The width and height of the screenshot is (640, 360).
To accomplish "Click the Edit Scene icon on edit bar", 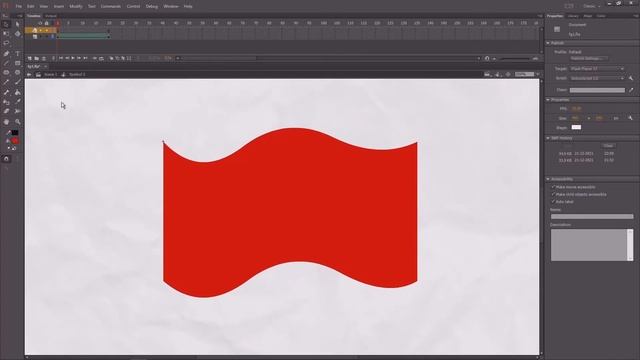I will [x=487, y=74].
